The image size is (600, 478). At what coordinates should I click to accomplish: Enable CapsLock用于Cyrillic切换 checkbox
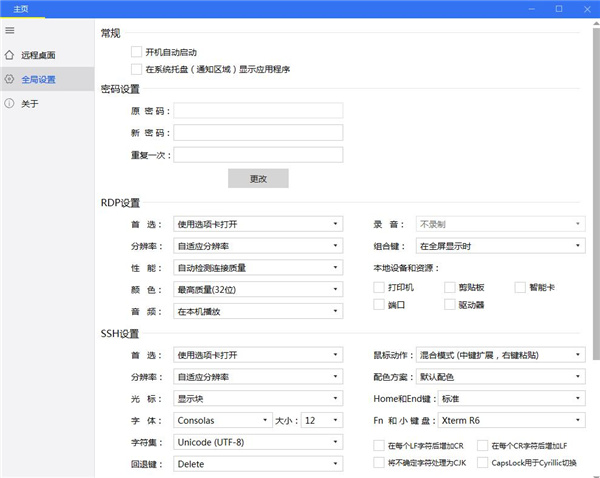(x=483, y=463)
